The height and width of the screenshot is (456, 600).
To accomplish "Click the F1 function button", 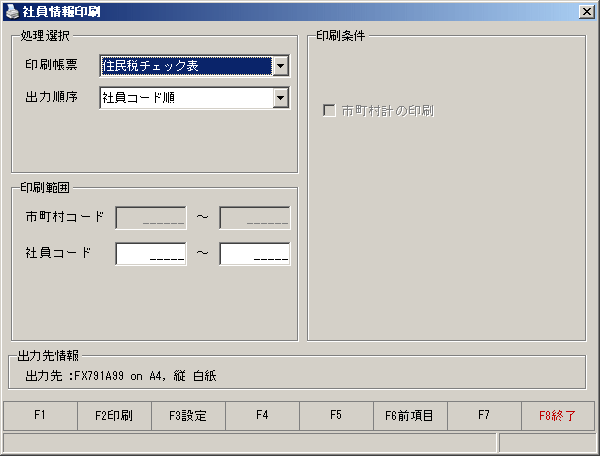I will pos(40,415).
